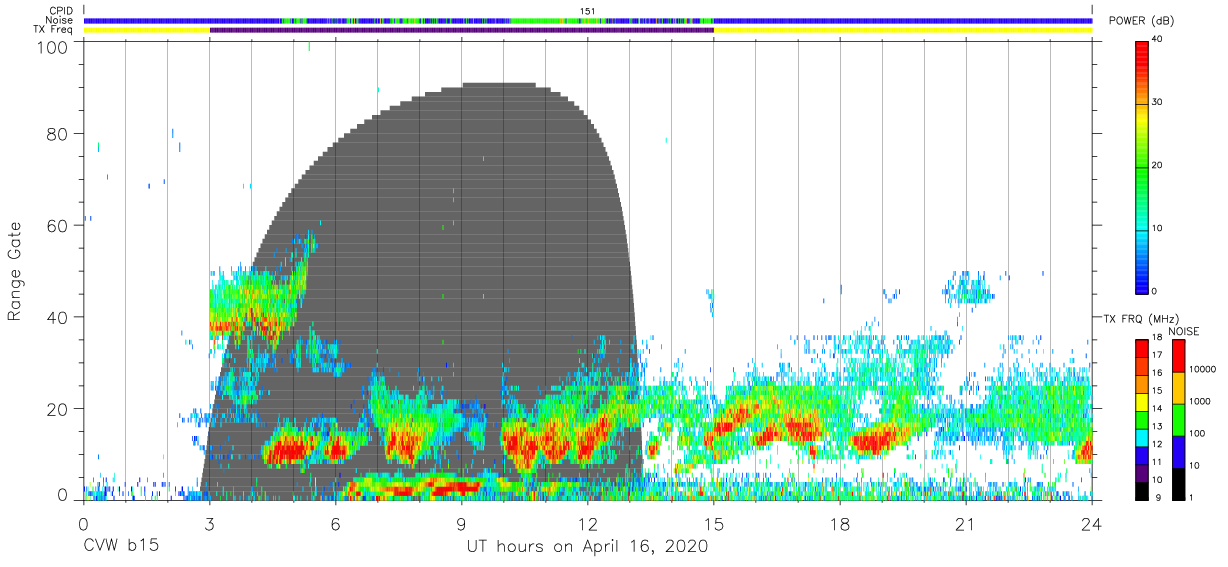Viewport: 1228px width, 567px height.
Task: Click the y-axis tick label '60'
Action: [x=57, y=225]
